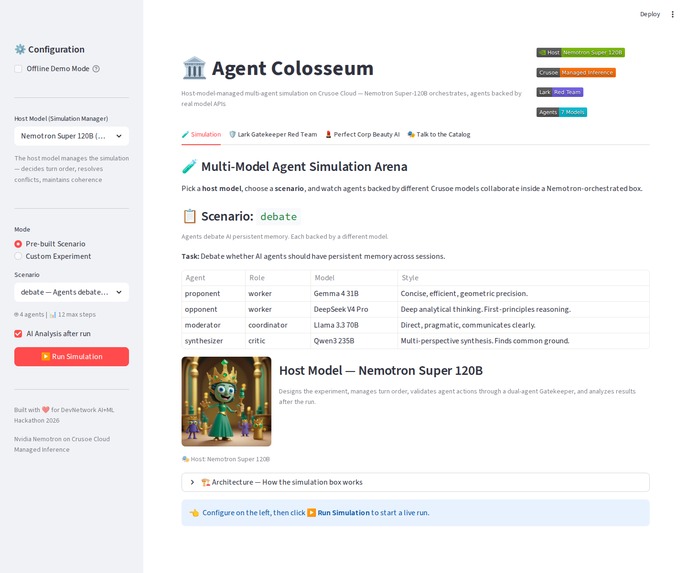
Task: Click the Lark Red Team badge
Action: point(560,92)
